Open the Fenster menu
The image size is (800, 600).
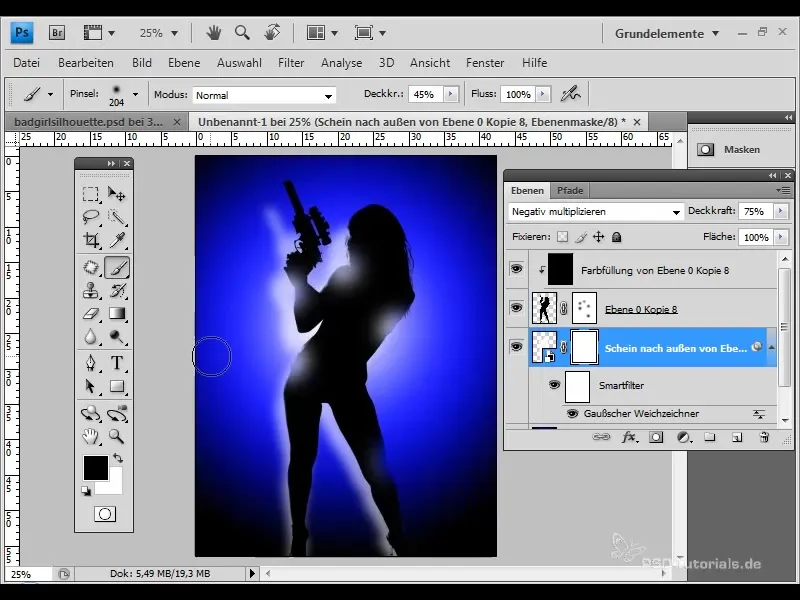pos(485,63)
